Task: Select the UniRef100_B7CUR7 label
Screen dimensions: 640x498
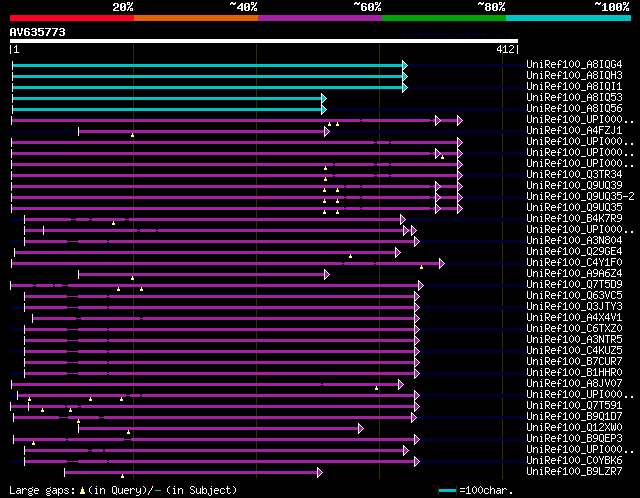Action: (574, 362)
